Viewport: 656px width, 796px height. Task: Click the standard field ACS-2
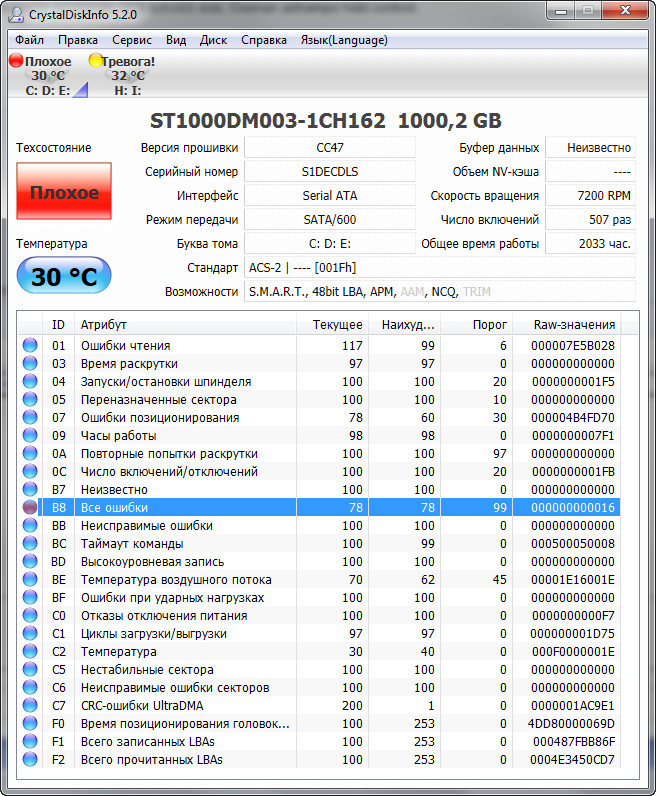[x=440, y=268]
